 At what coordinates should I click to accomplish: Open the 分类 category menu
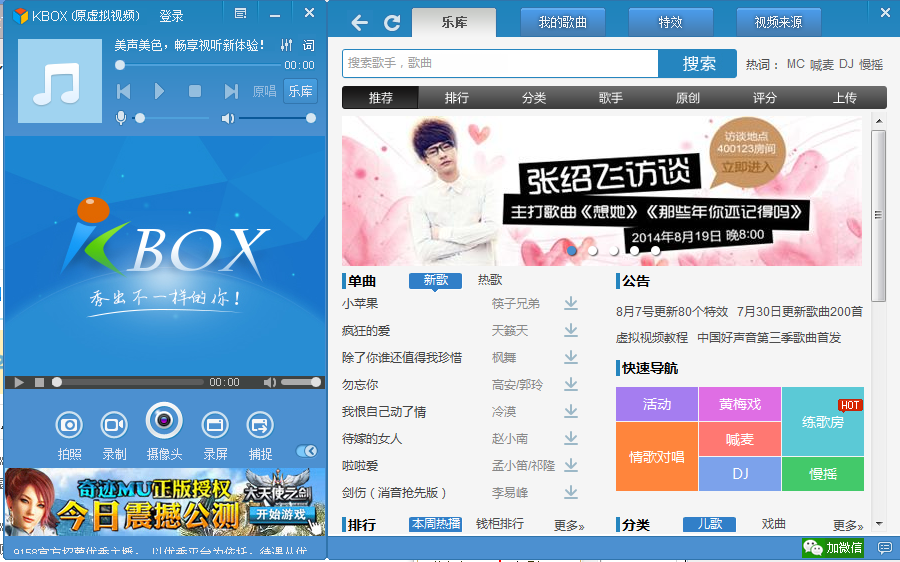(x=534, y=98)
